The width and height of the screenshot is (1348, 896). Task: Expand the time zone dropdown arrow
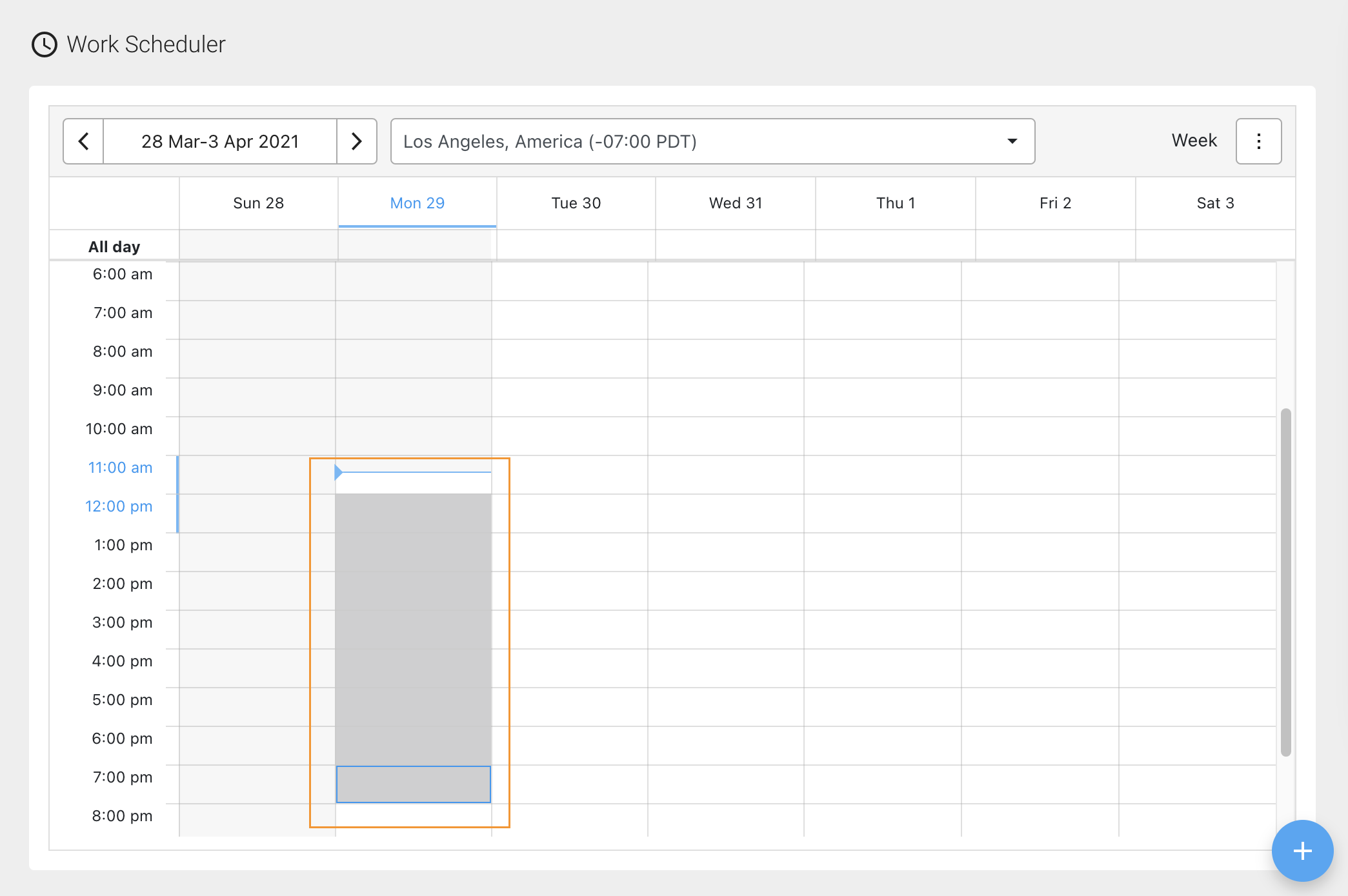[1012, 141]
